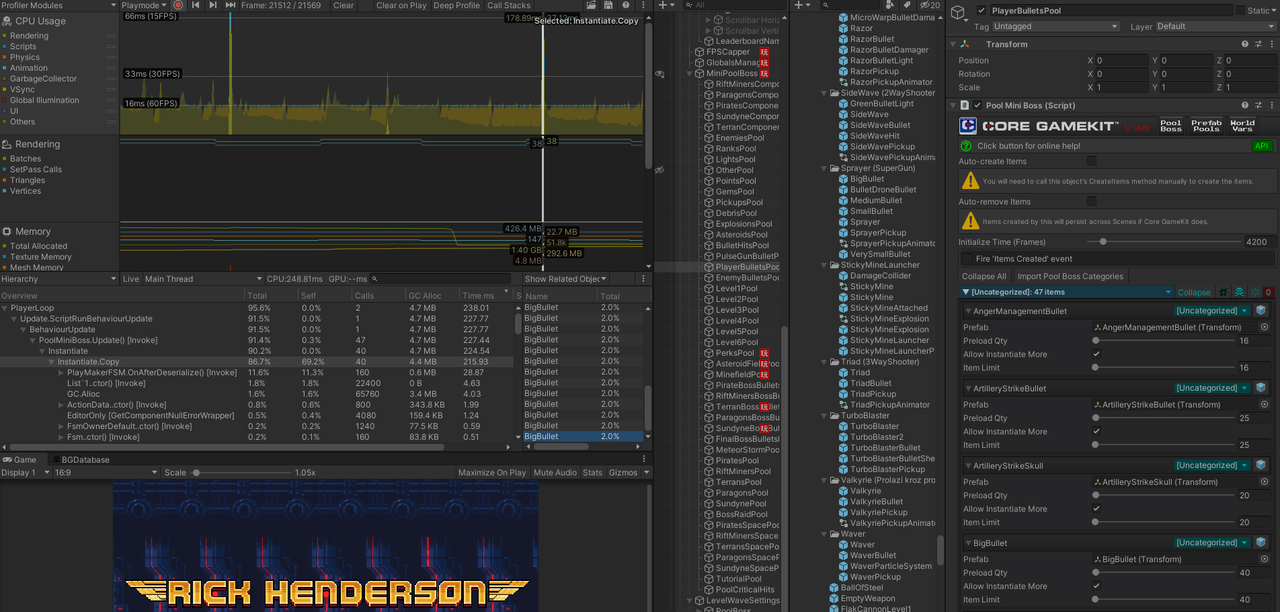Click the Clear button in profiler
This screenshot has width=1280, height=612.
pyautogui.click(x=343, y=5)
